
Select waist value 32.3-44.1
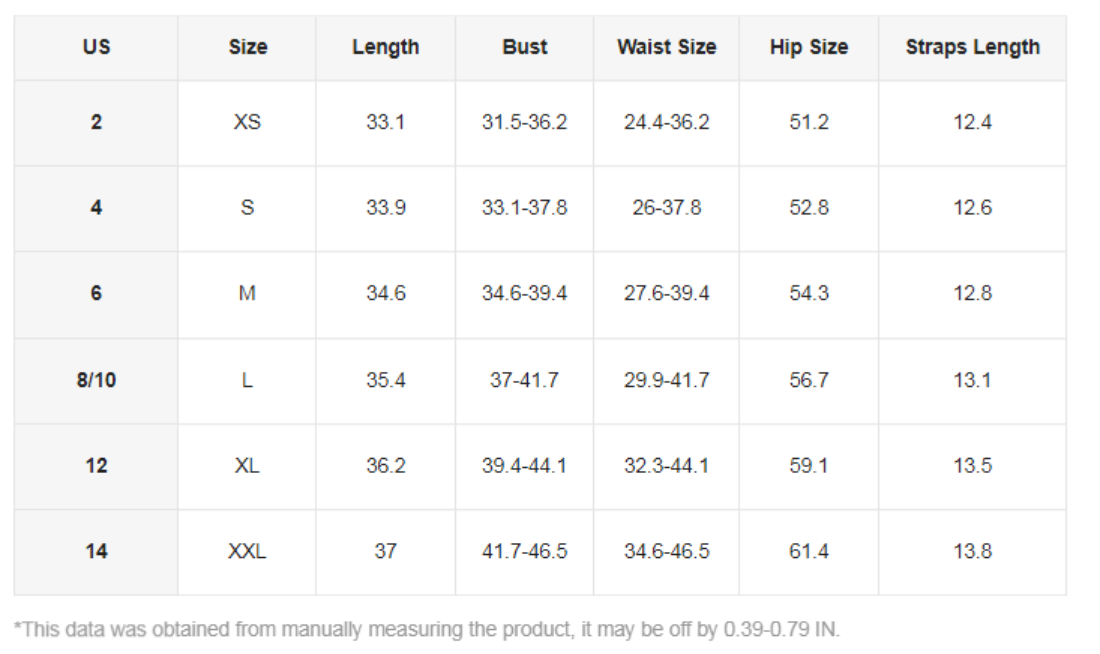point(666,466)
